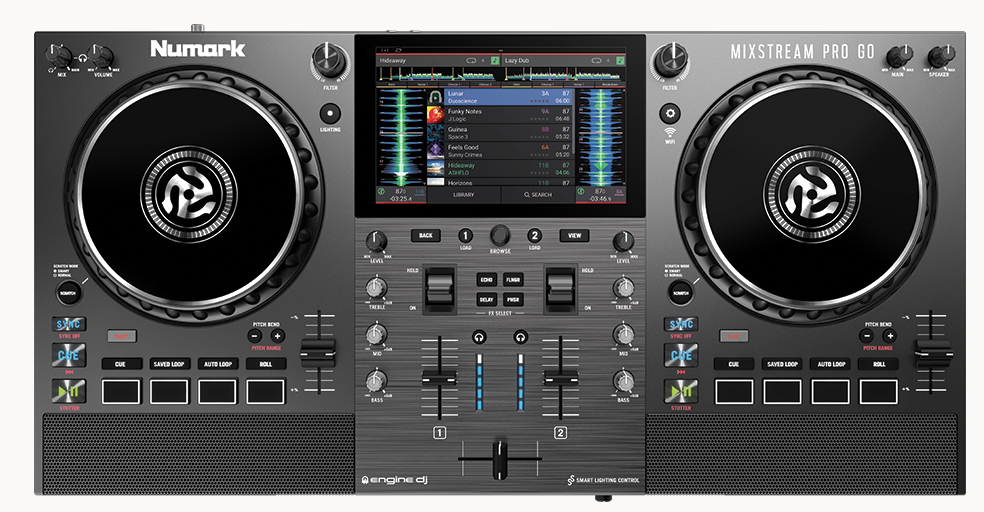Hit the play/pause button on deck 1
This screenshot has width=984, height=512.
(68, 392)
